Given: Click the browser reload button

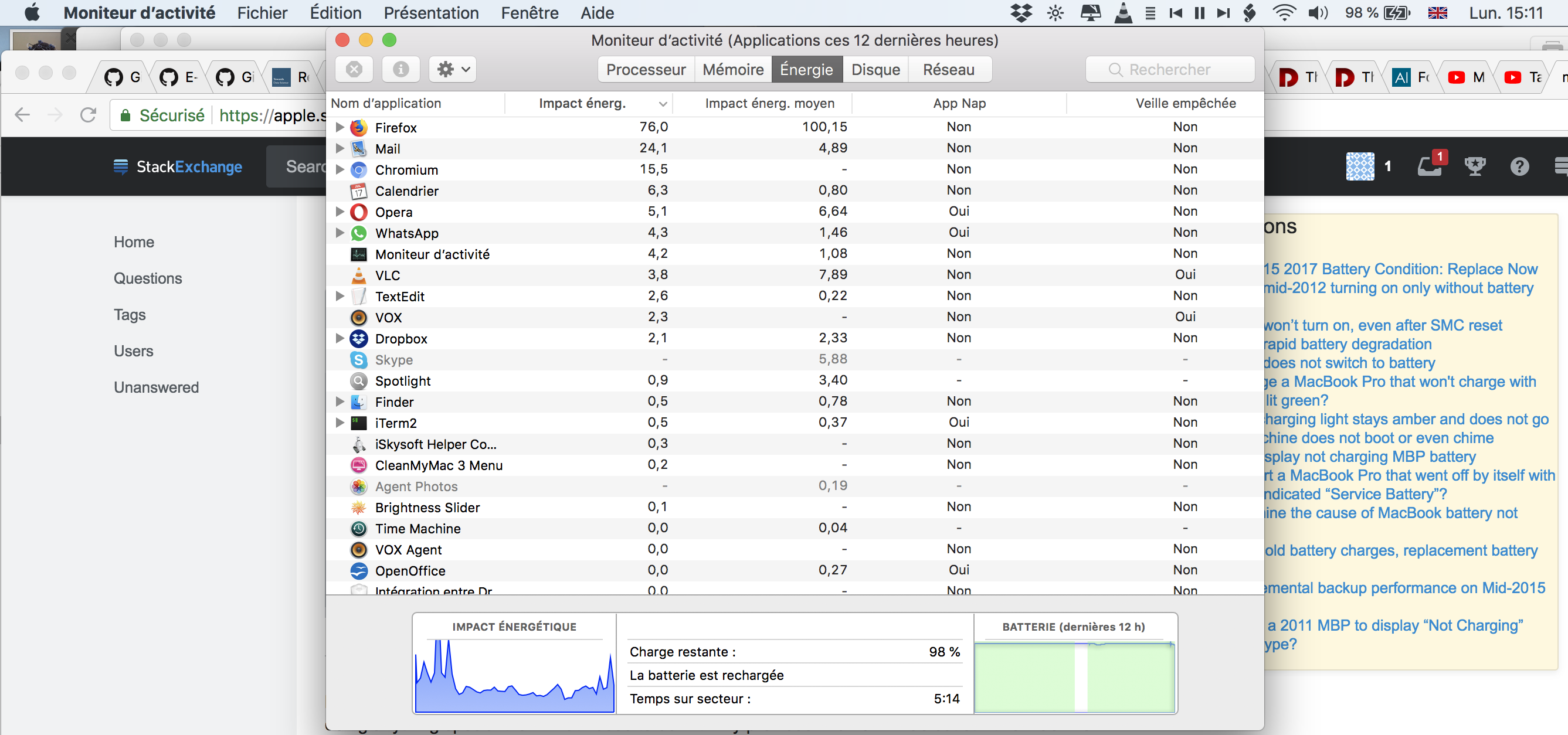Looking at the screenshot, I should point(89,114).
